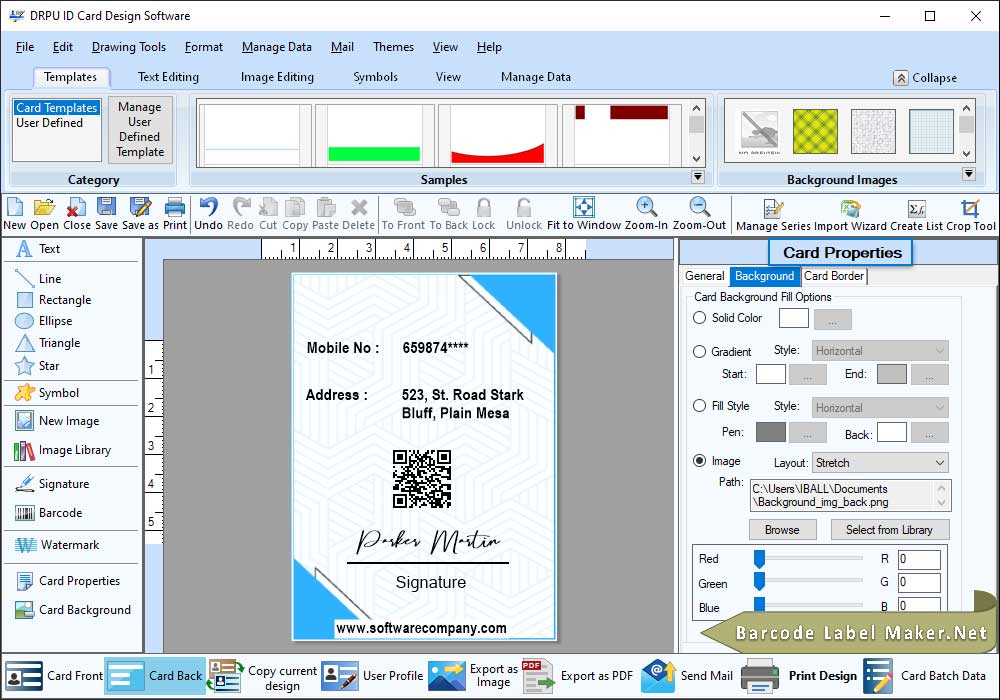
Task: Pick the Ellipse shape tool
Action: pos(43,321)
